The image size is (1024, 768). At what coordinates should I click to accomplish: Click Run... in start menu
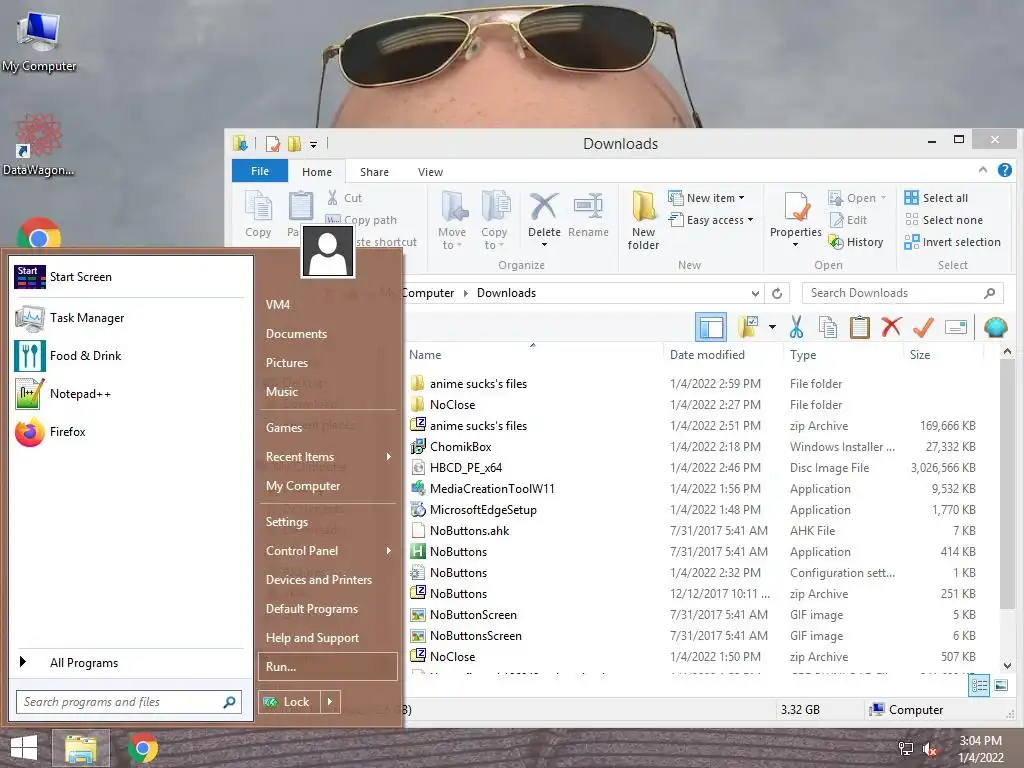click(x=328, y=667)
